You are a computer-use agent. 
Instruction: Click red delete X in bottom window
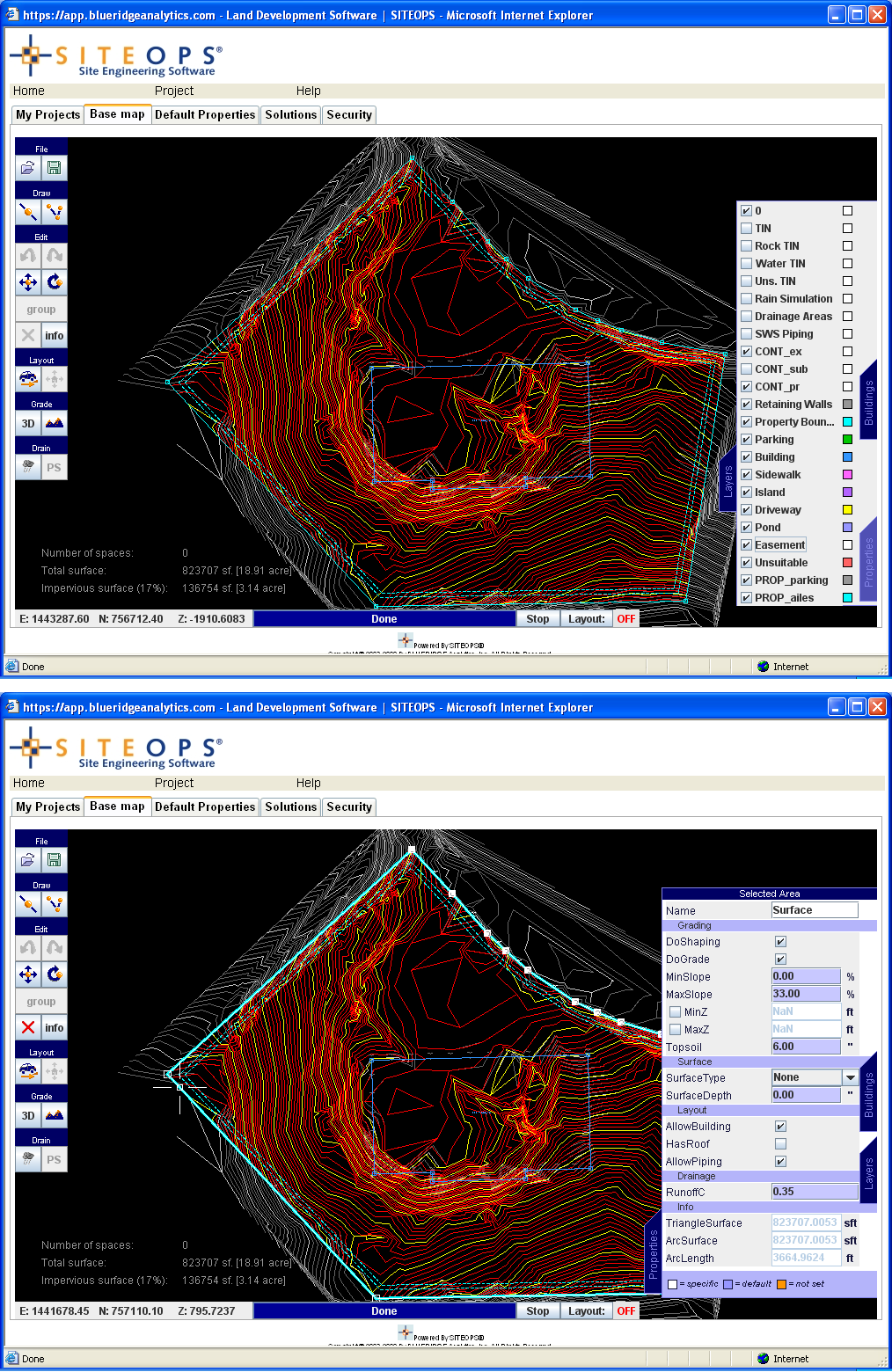(x=28, y=1027)
